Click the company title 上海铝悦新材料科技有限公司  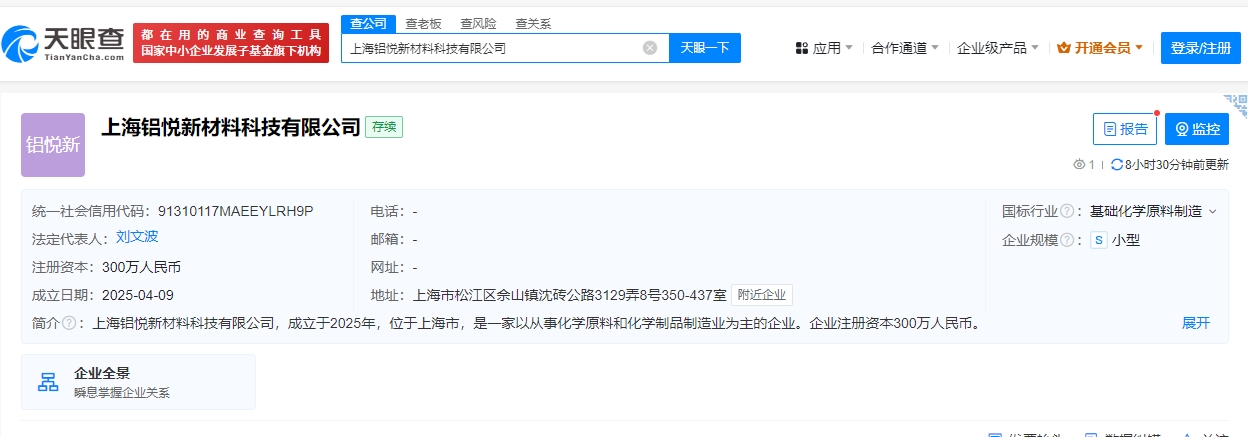coord(231,126)
